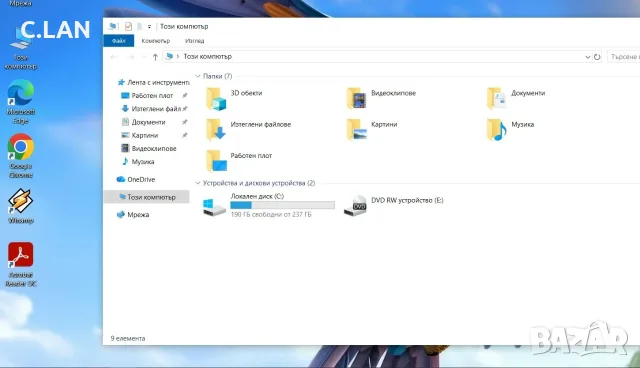Click the address bar path Този компютър
Screen dimensions: 640x368
click(207, 57)
